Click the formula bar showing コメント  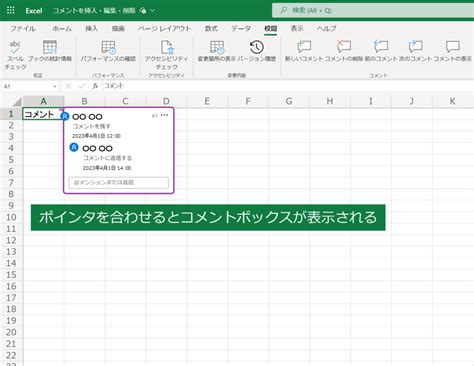coord(287,86)
